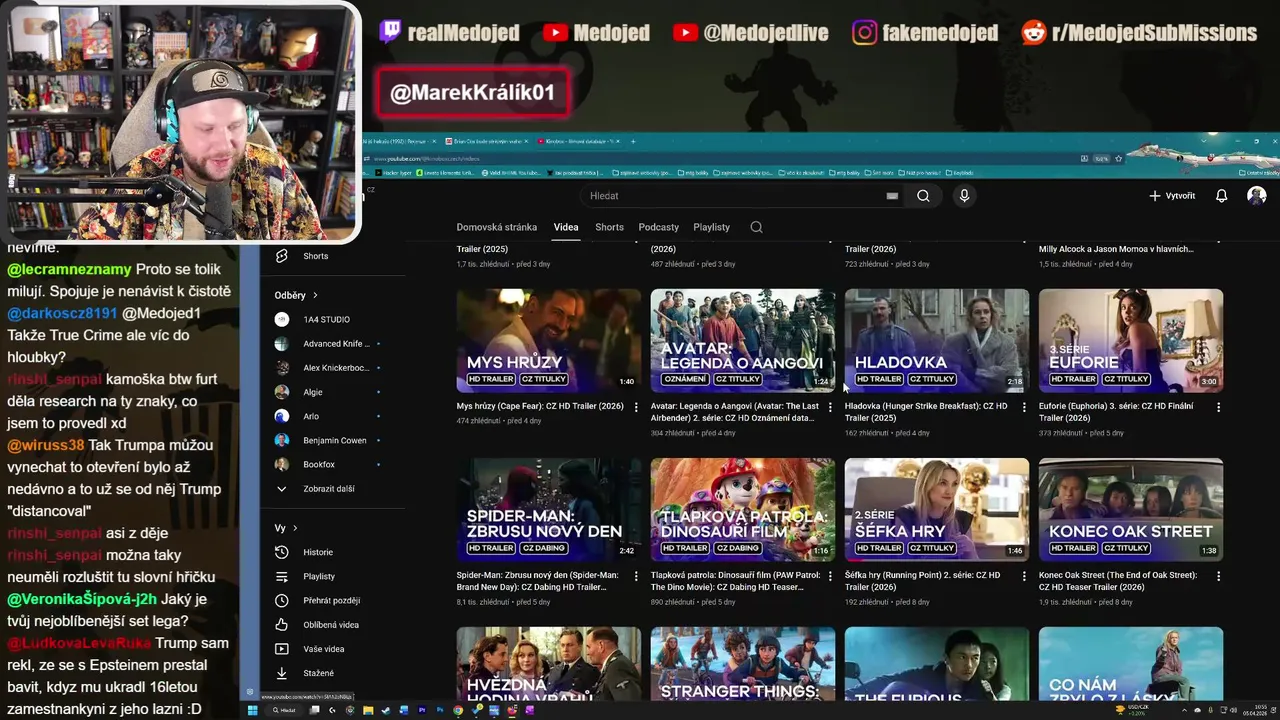Expand the Vy section chevron
This screenshot has height=720, width=1280.
click(295, 528)
